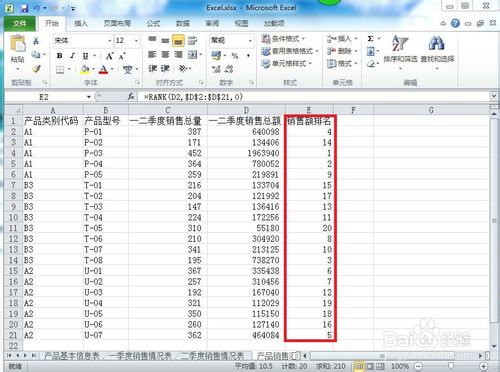Viewport: 500px width, 372px height.
Task: Click the AutoSum sigma icon
Action: [370, 39]
